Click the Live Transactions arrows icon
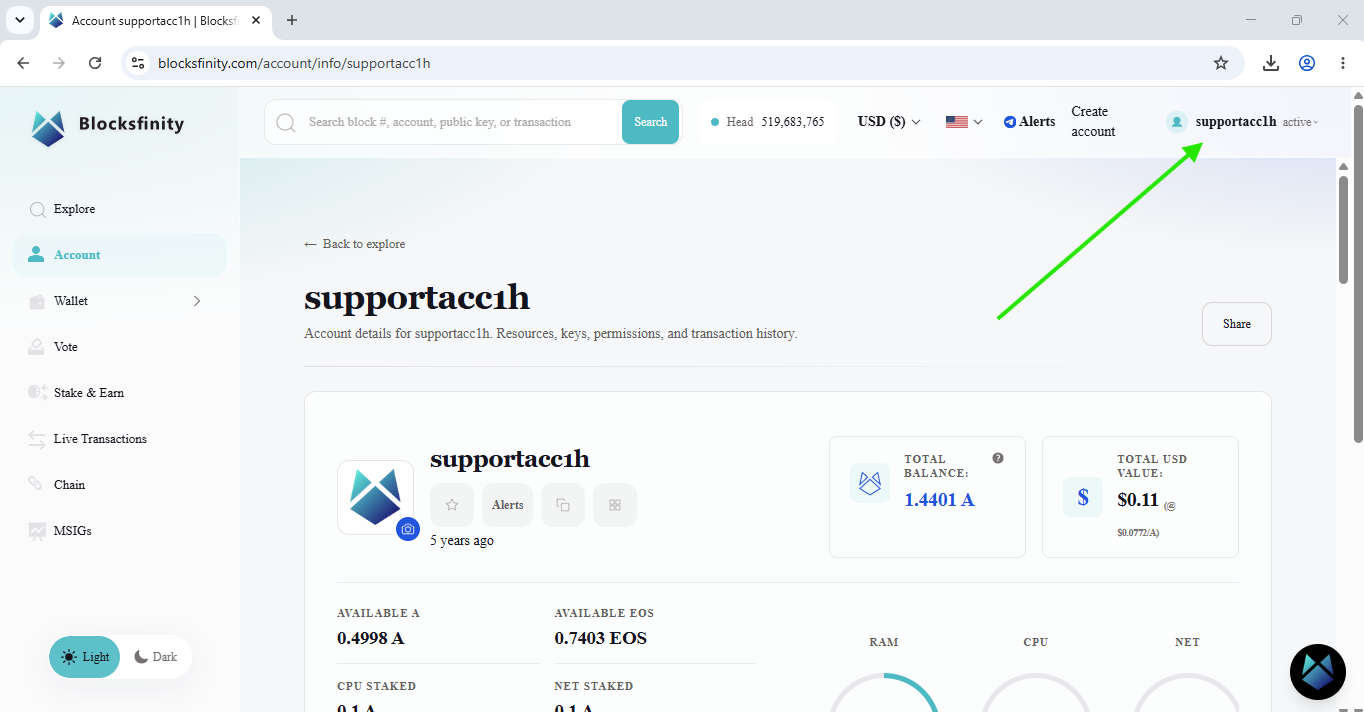 37,439
